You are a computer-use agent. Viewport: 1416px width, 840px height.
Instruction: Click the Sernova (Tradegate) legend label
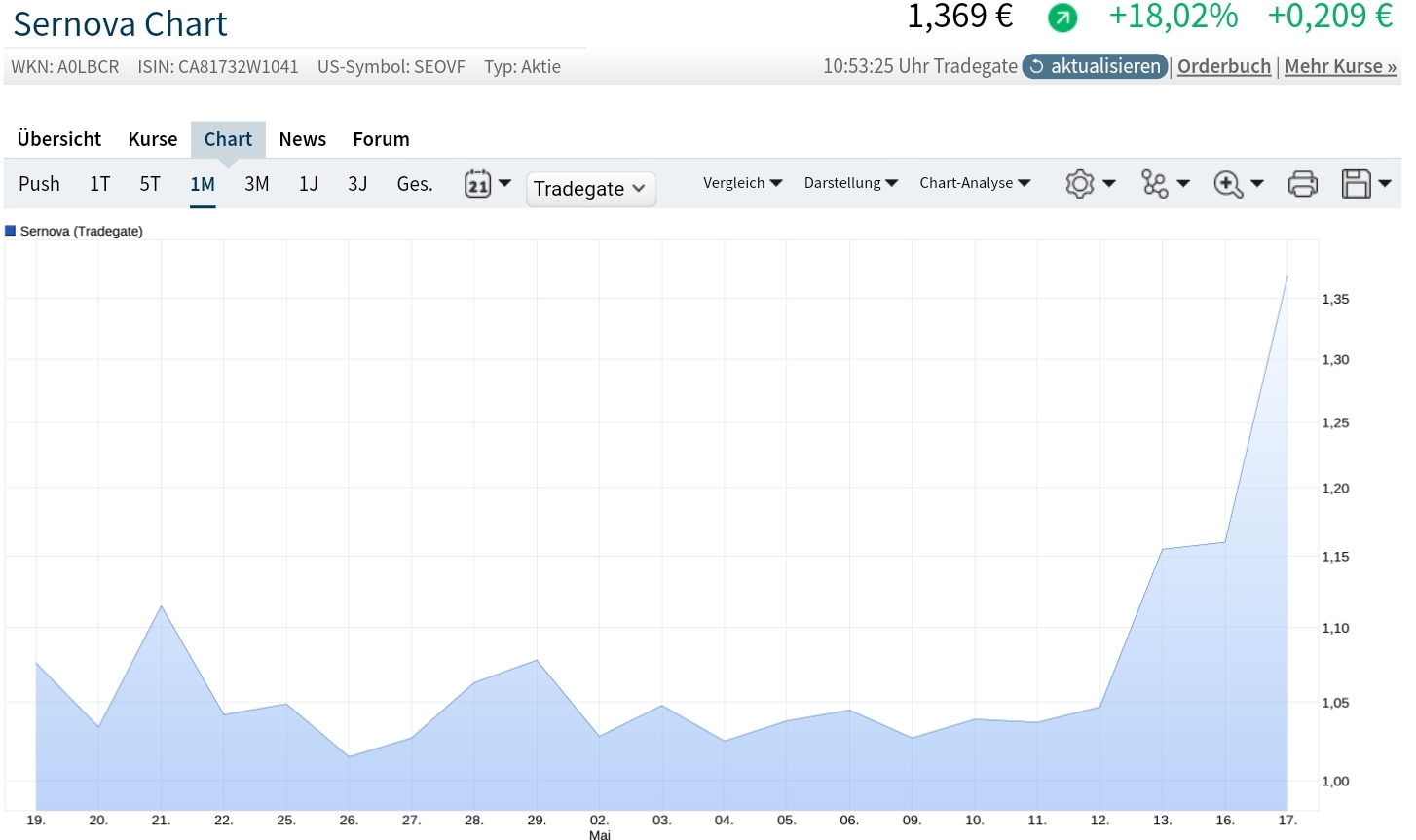82,231
